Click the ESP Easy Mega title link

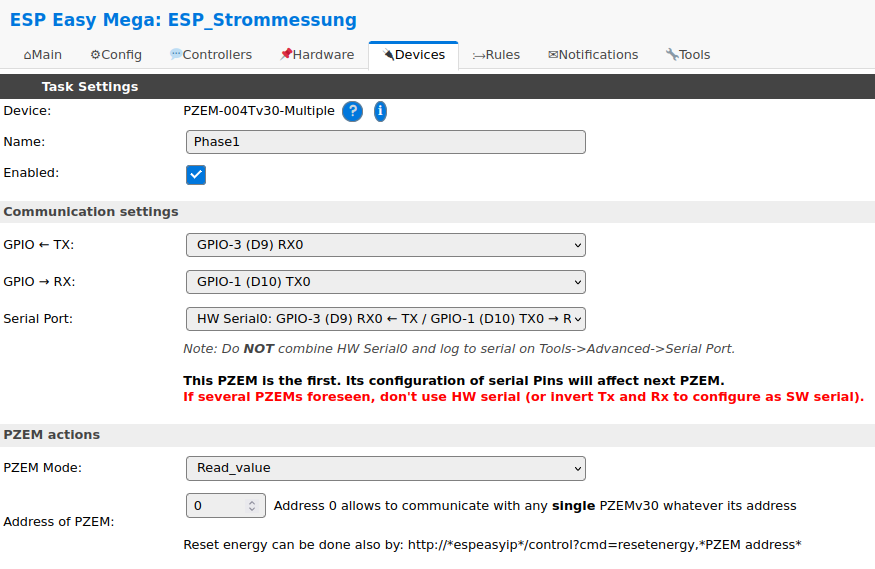click(183, 20)
